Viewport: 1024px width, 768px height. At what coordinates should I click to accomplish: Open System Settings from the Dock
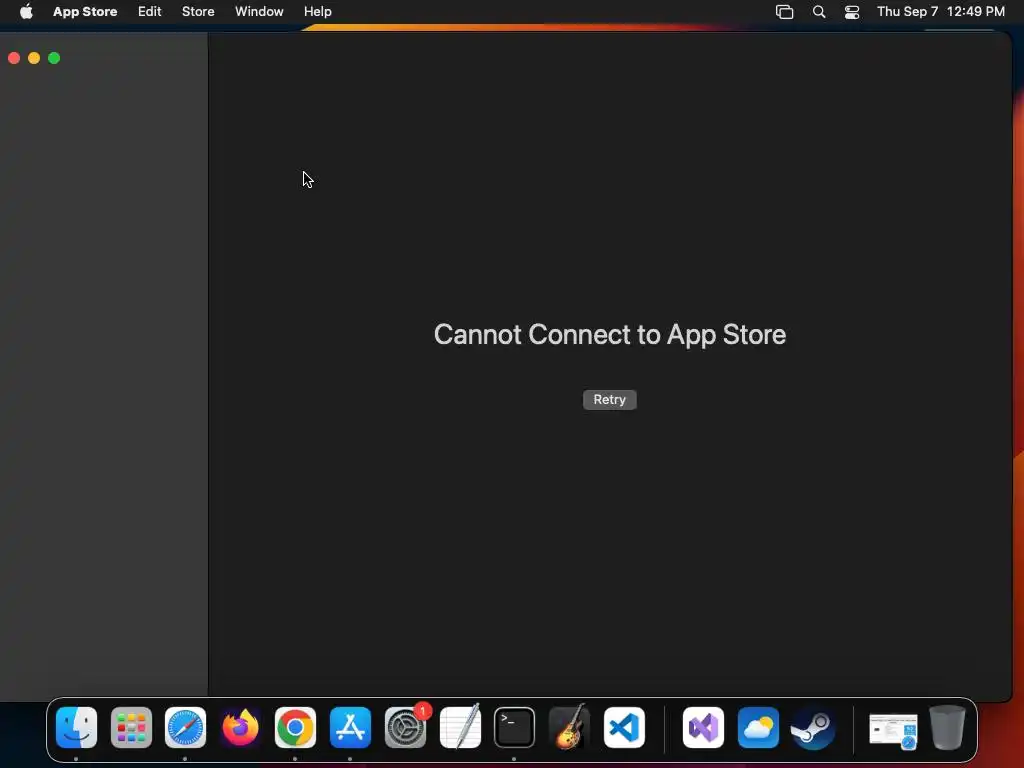[x=406, y=728]
